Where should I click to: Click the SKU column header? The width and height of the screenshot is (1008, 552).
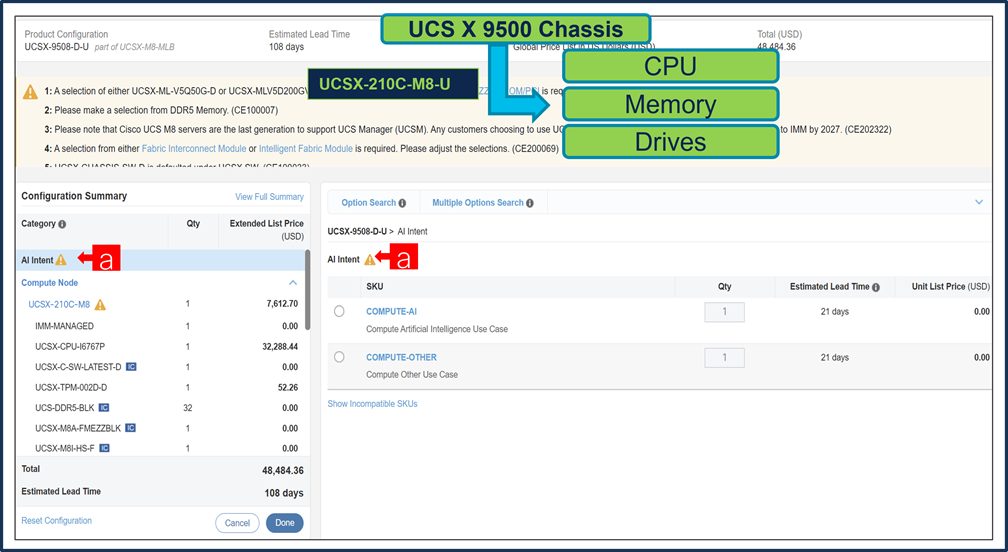point(375,287)
